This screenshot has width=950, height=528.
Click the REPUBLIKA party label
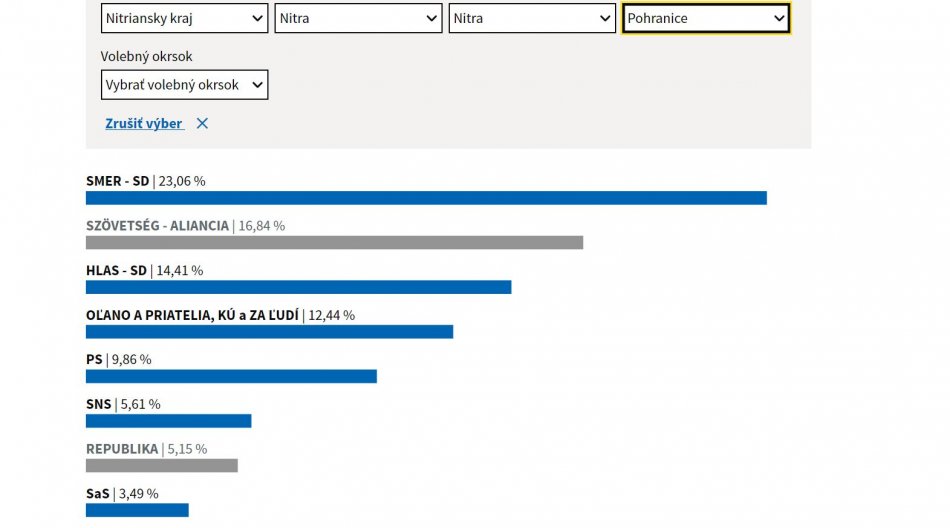122,449
